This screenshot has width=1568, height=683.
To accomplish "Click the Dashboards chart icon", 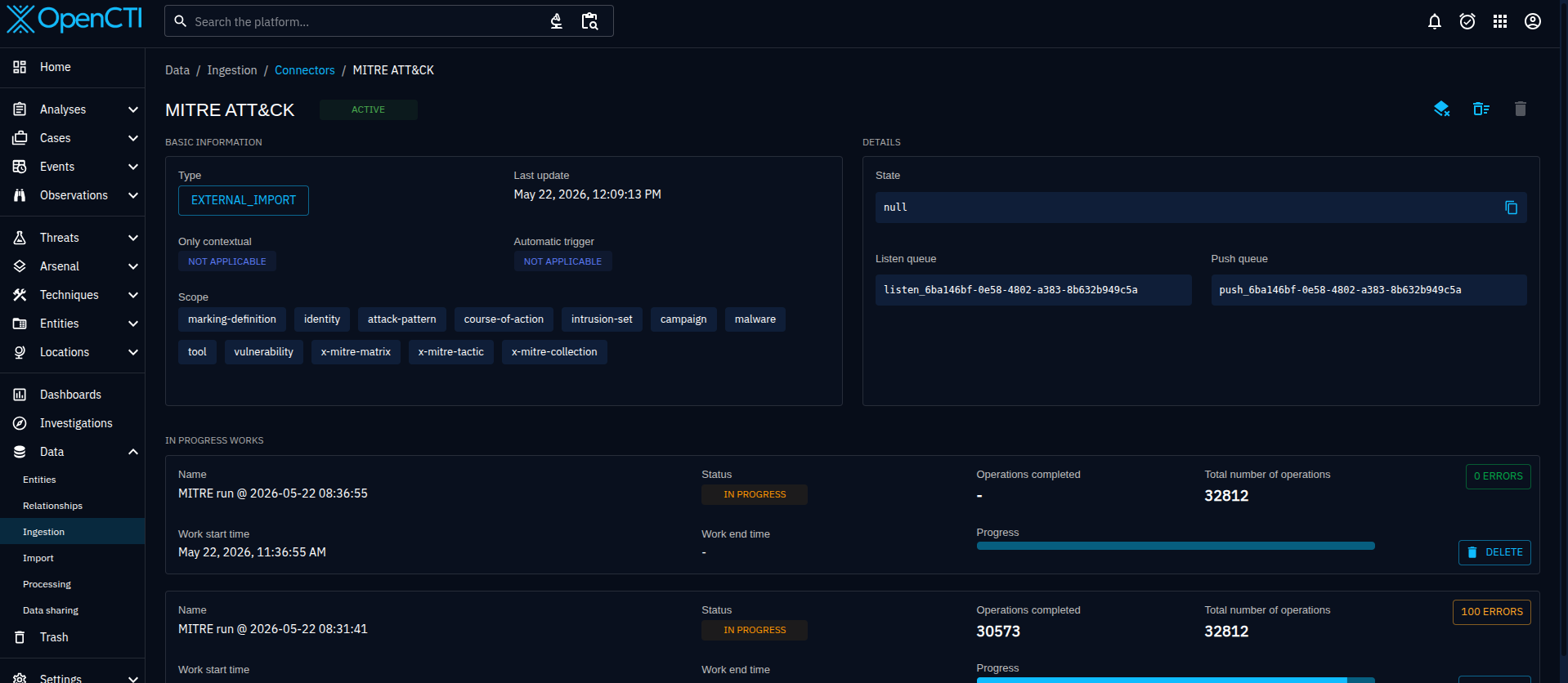I will (20, 395).
